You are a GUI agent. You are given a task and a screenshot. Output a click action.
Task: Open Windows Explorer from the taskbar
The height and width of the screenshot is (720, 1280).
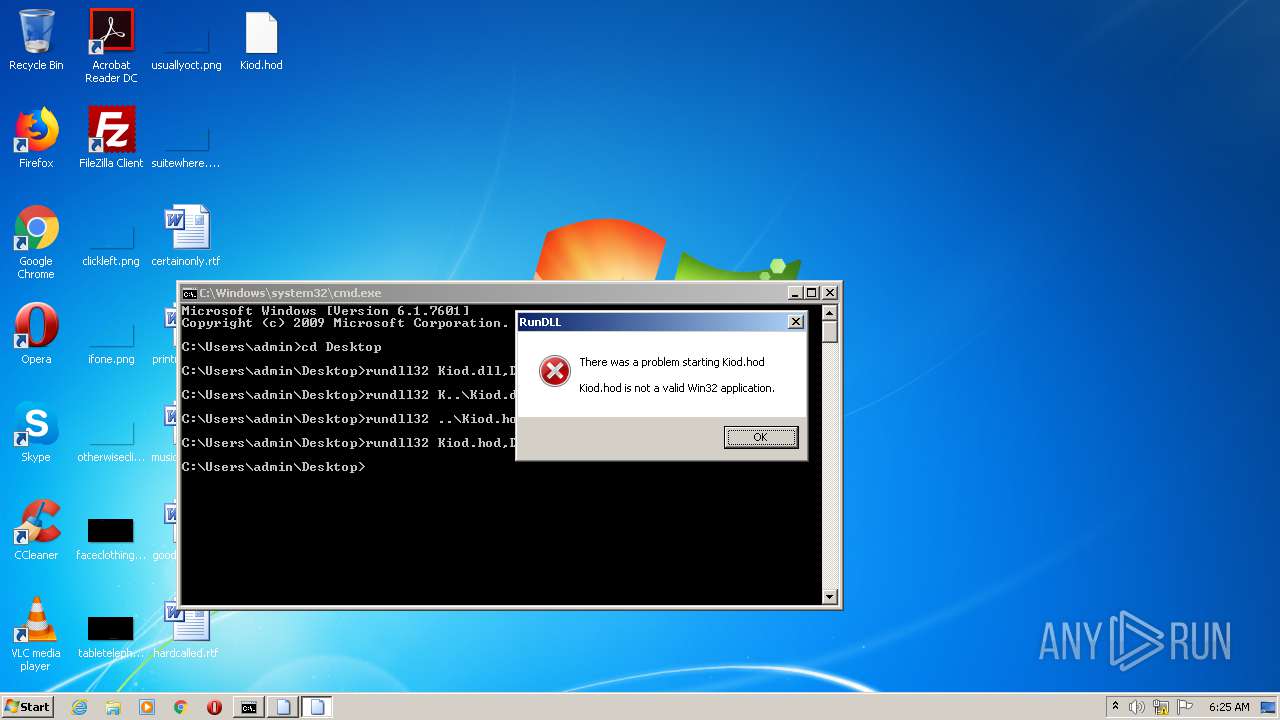pyautogui.click(x=113, y=707)
